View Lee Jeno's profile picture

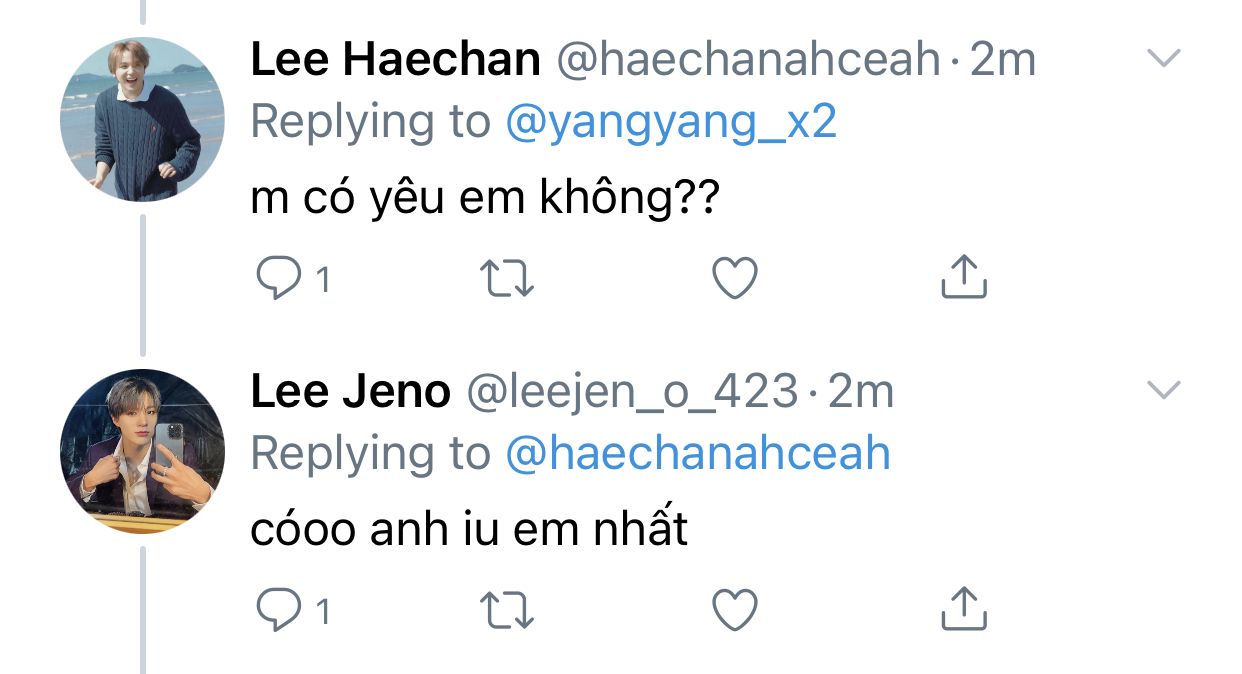143,451
